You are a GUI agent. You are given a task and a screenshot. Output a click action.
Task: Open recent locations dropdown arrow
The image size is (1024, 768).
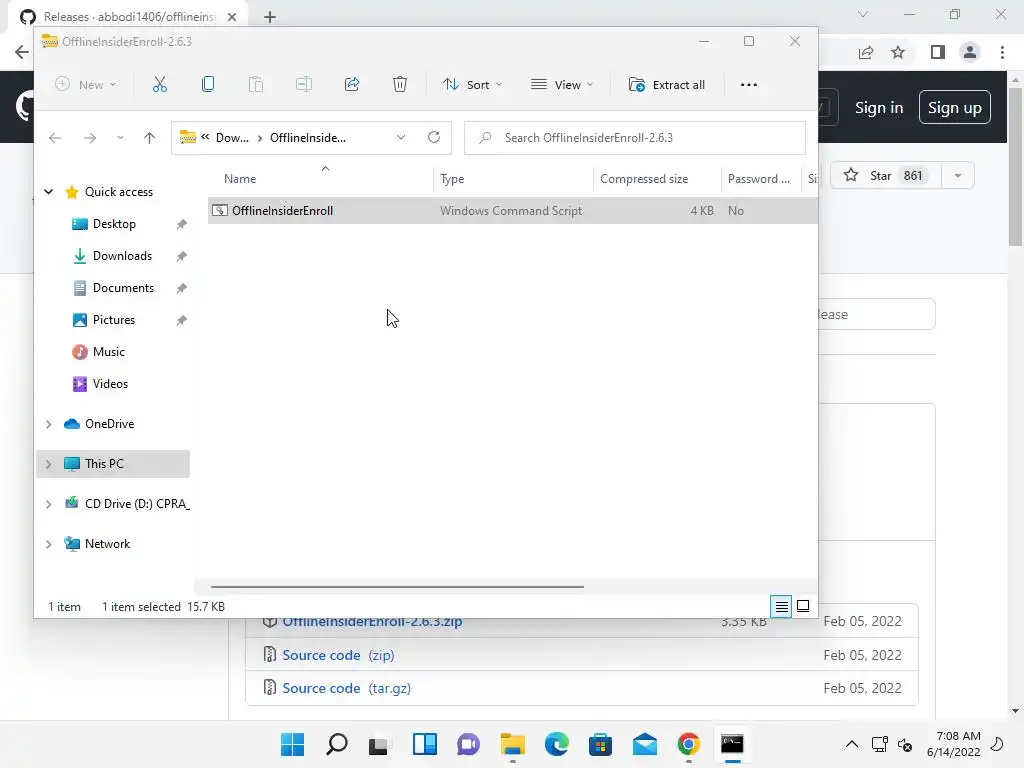[120, 138]
